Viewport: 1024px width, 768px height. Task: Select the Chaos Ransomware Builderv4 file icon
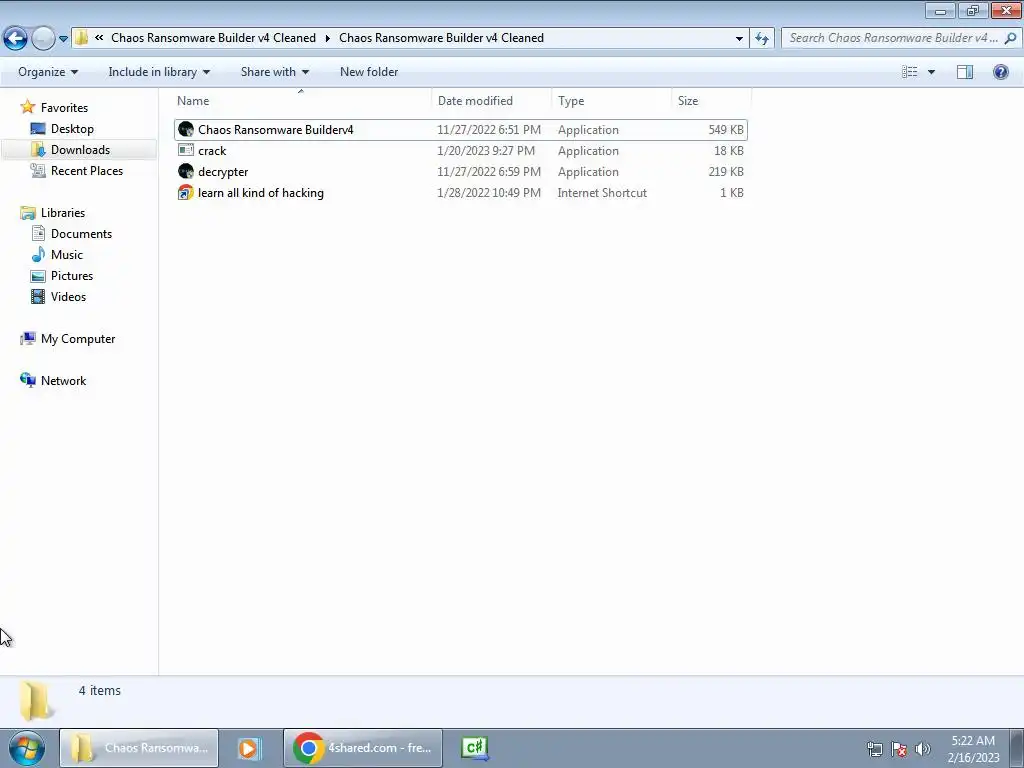click(186, 129)
